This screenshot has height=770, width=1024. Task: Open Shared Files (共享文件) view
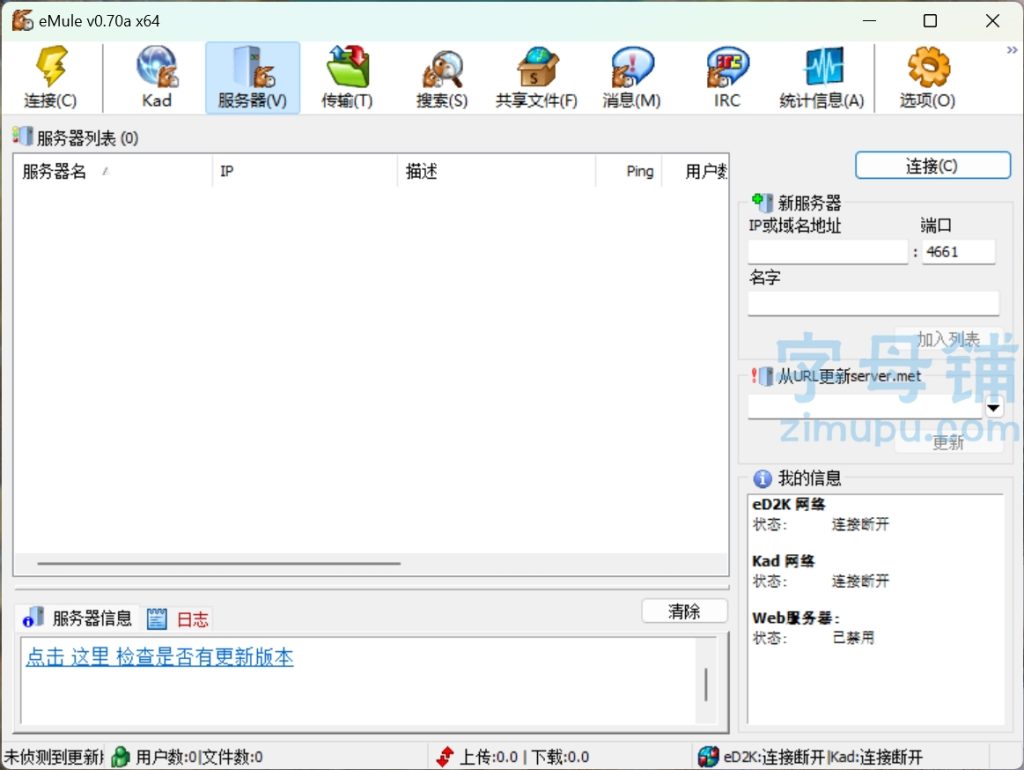click(x=537, y=78)
